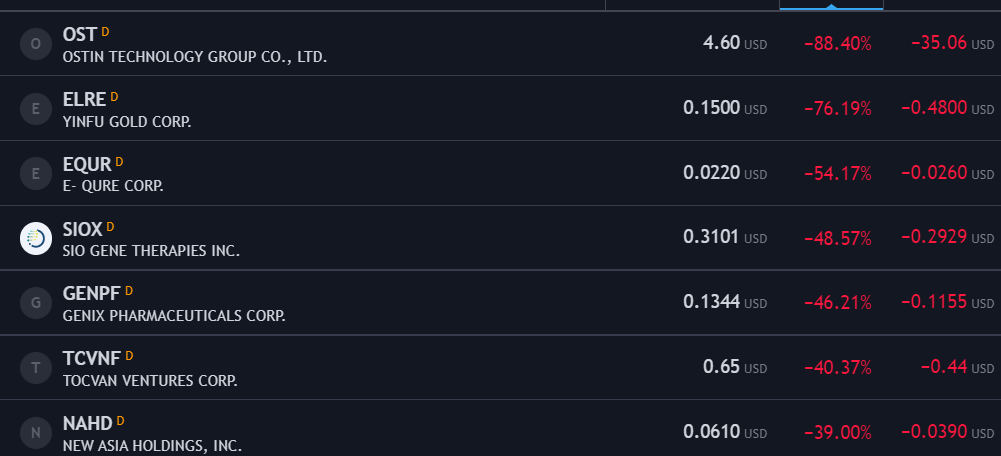Click the delayed-data D badge beside SIOX
This screenshot has width=1001, height=456.
(x=110, y=226)
